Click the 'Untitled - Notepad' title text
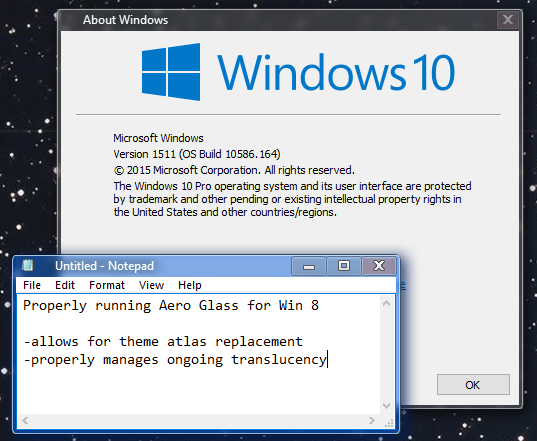The width and height of the screenshot is (537, 441). point(104,266)
